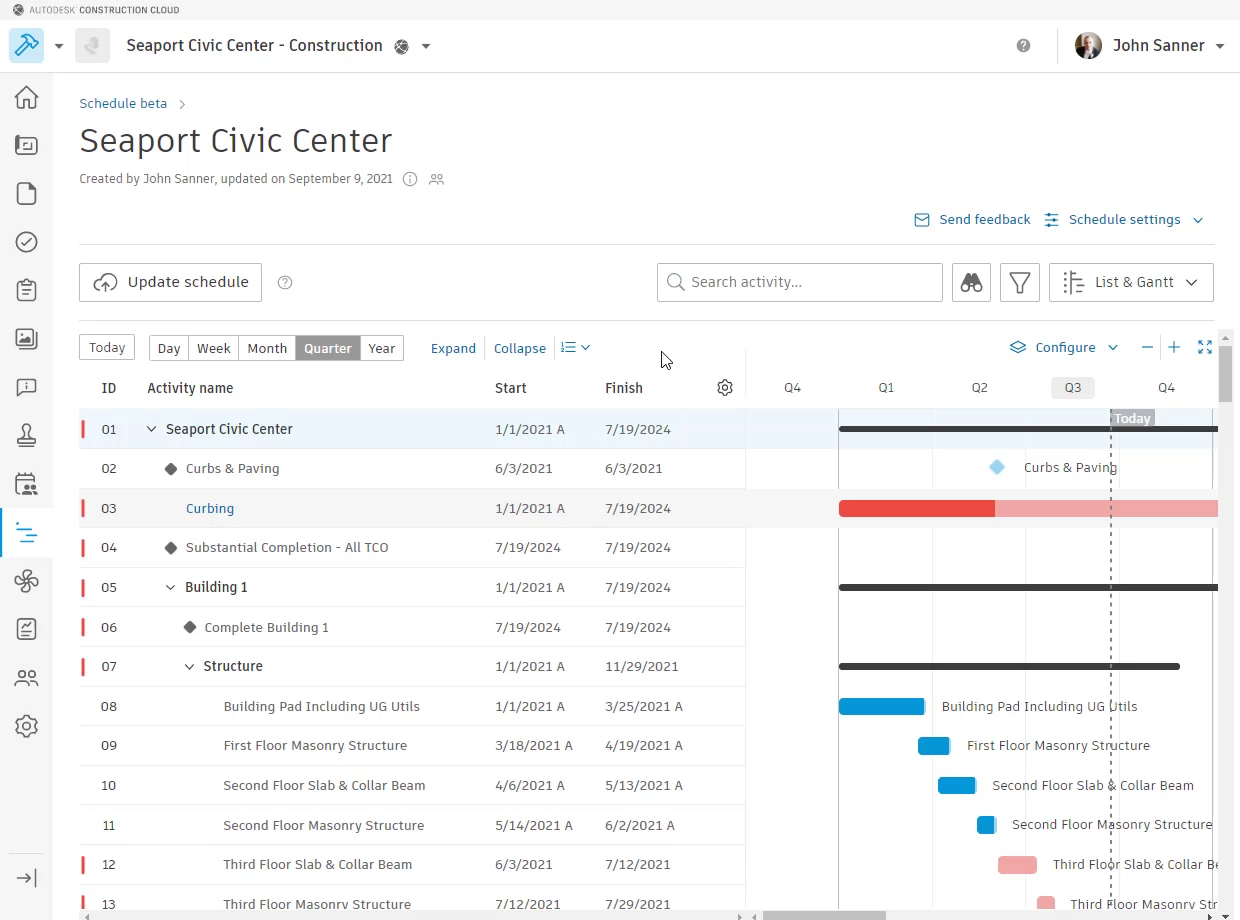Switch time scale to Day

(169, 348)
